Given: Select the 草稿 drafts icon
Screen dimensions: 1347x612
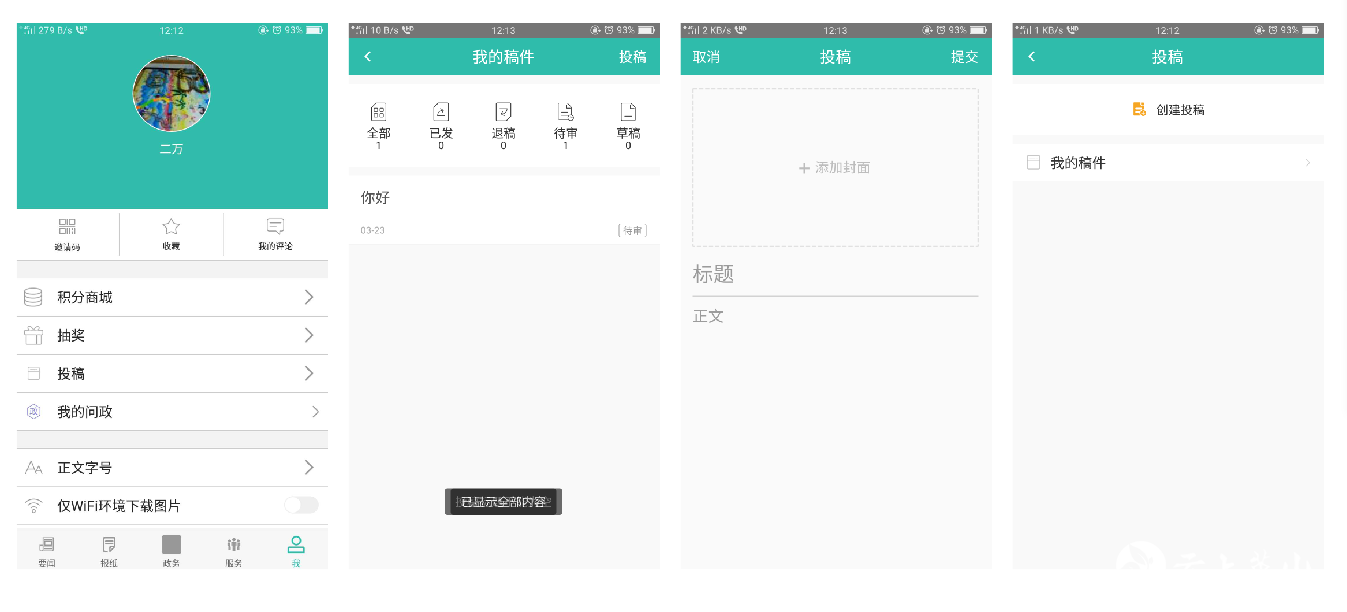Looking at the screenshot, I should coord(628,112).
